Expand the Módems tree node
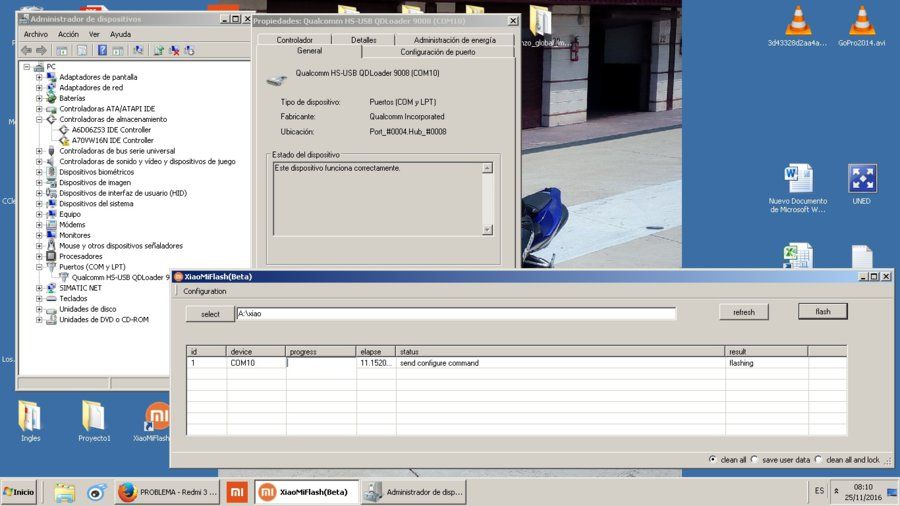Screen dimensions: 900x506 tap(39, 225)
